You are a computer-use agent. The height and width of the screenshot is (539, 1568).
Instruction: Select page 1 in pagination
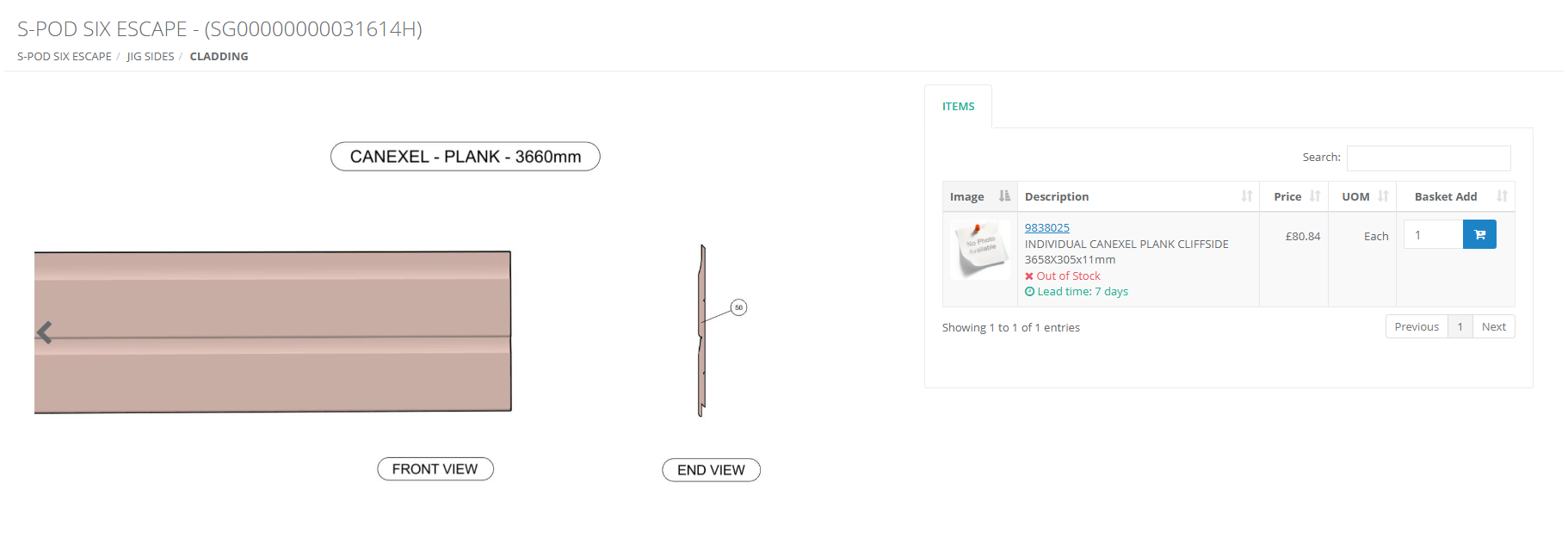tap(1460, 327)
